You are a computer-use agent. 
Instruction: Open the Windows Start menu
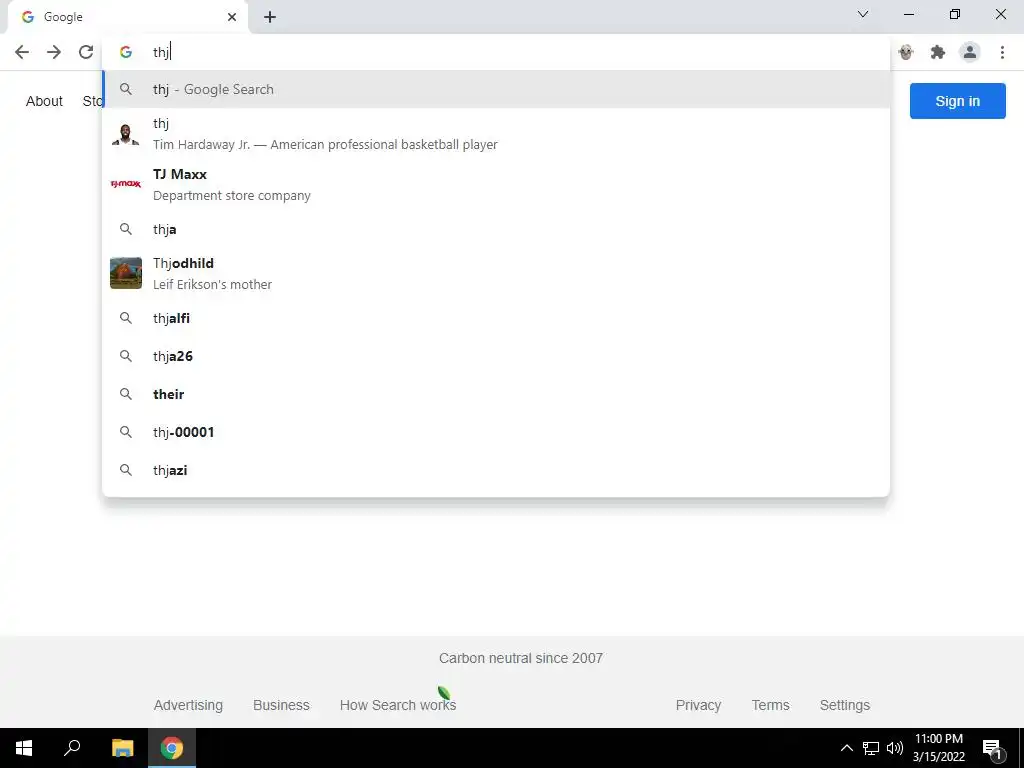pos(24,748)
